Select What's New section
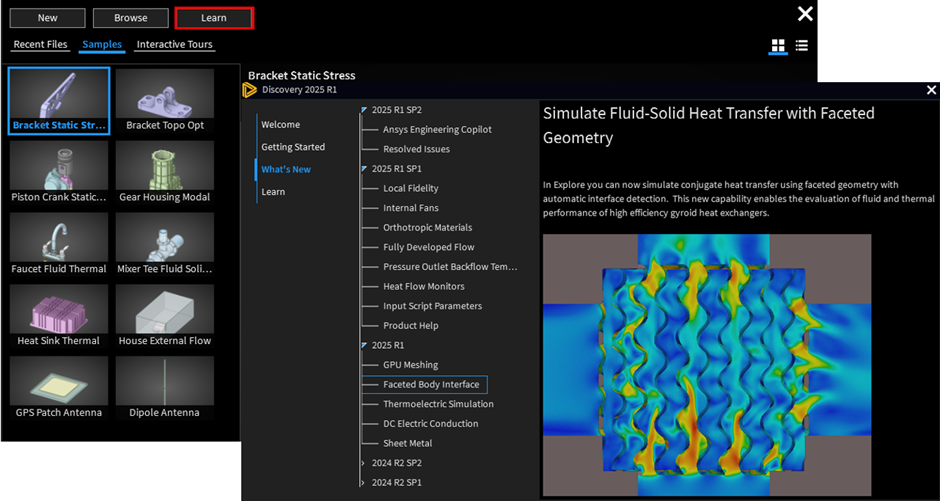This screenshot has height=501, width=940. pos(286,170)
